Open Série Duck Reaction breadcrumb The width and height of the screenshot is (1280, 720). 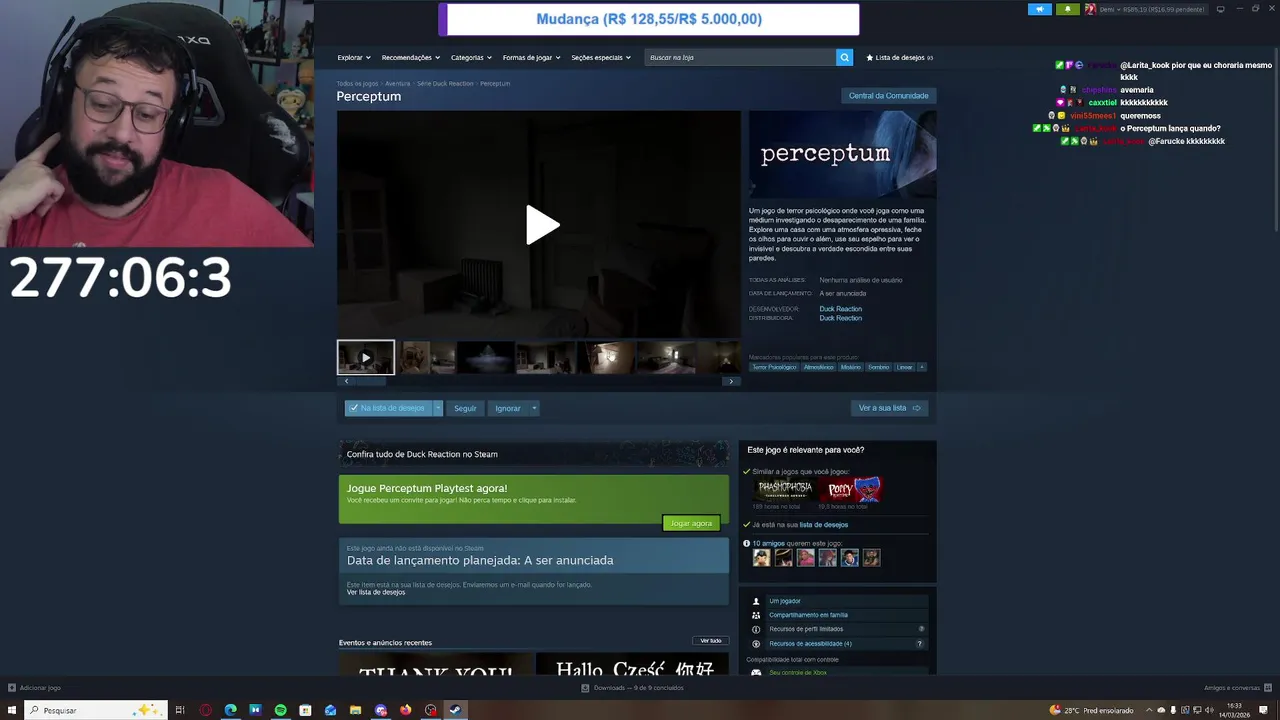point(445,84)
